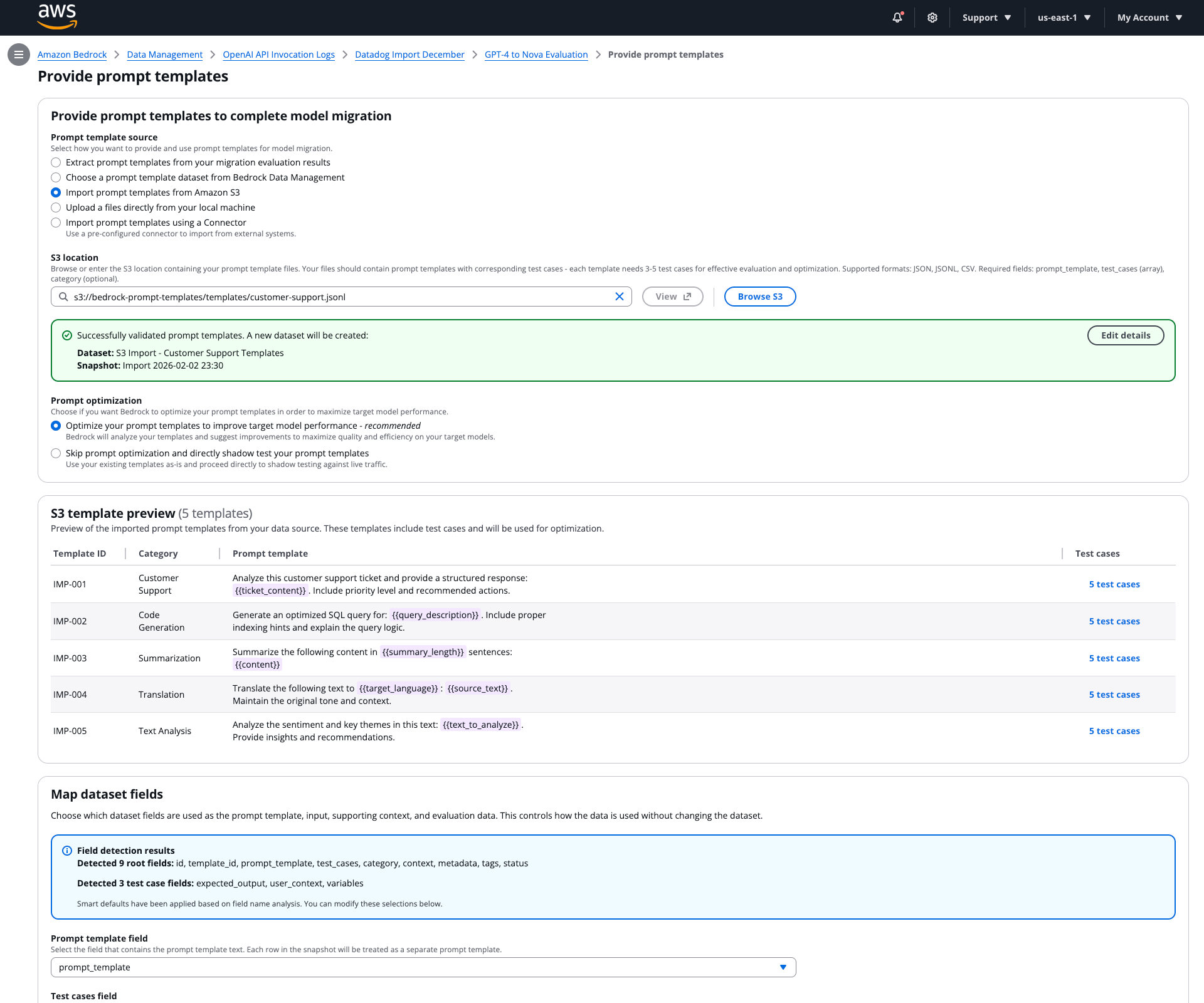Click the green success check icon
1204x1003 pixels.
[67, 335]
